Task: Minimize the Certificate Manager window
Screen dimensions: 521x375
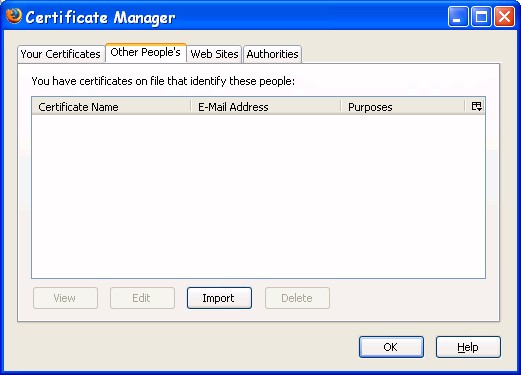Action: click(x=458, y=16)
